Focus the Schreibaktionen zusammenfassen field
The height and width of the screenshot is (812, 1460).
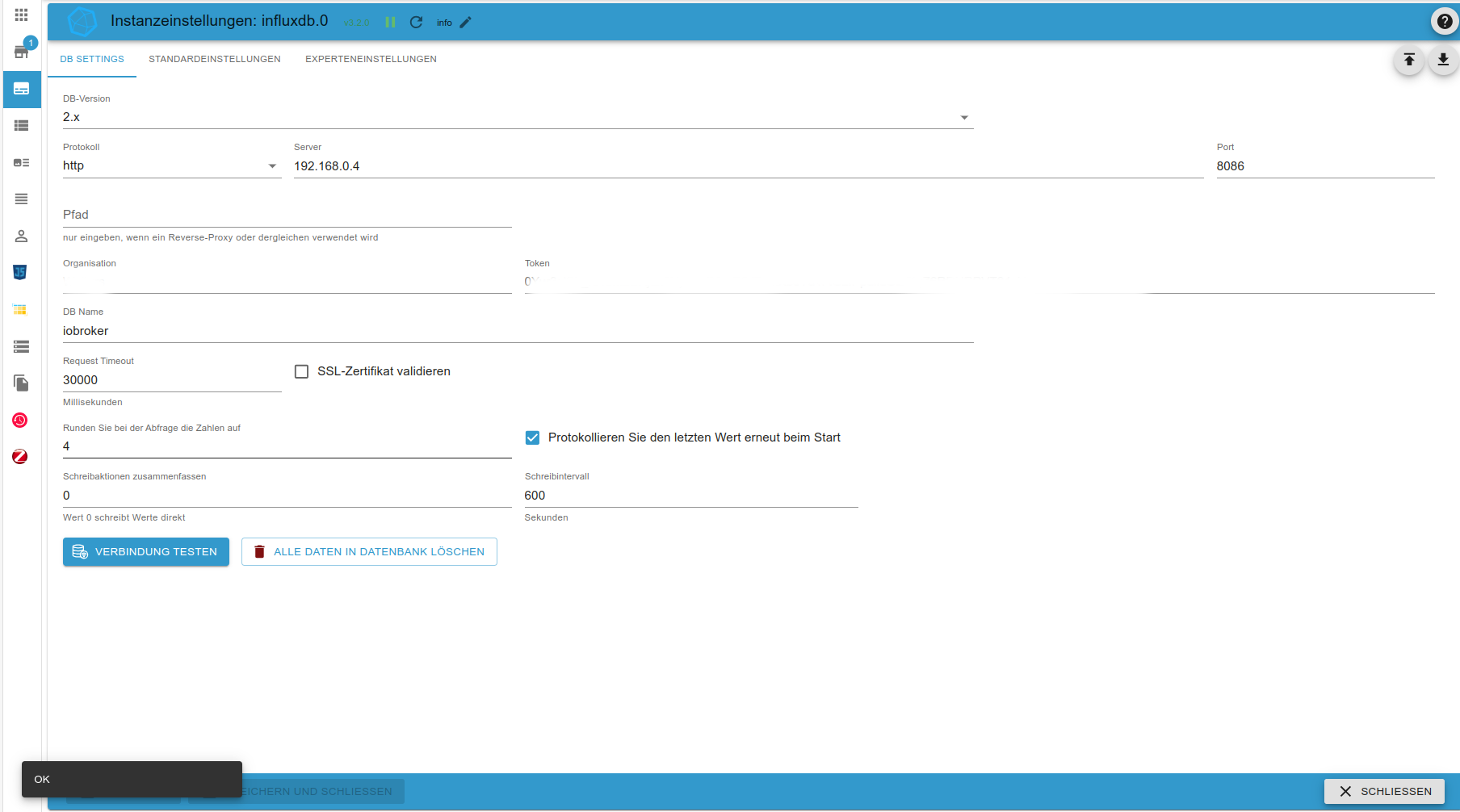tap(287, 496)
